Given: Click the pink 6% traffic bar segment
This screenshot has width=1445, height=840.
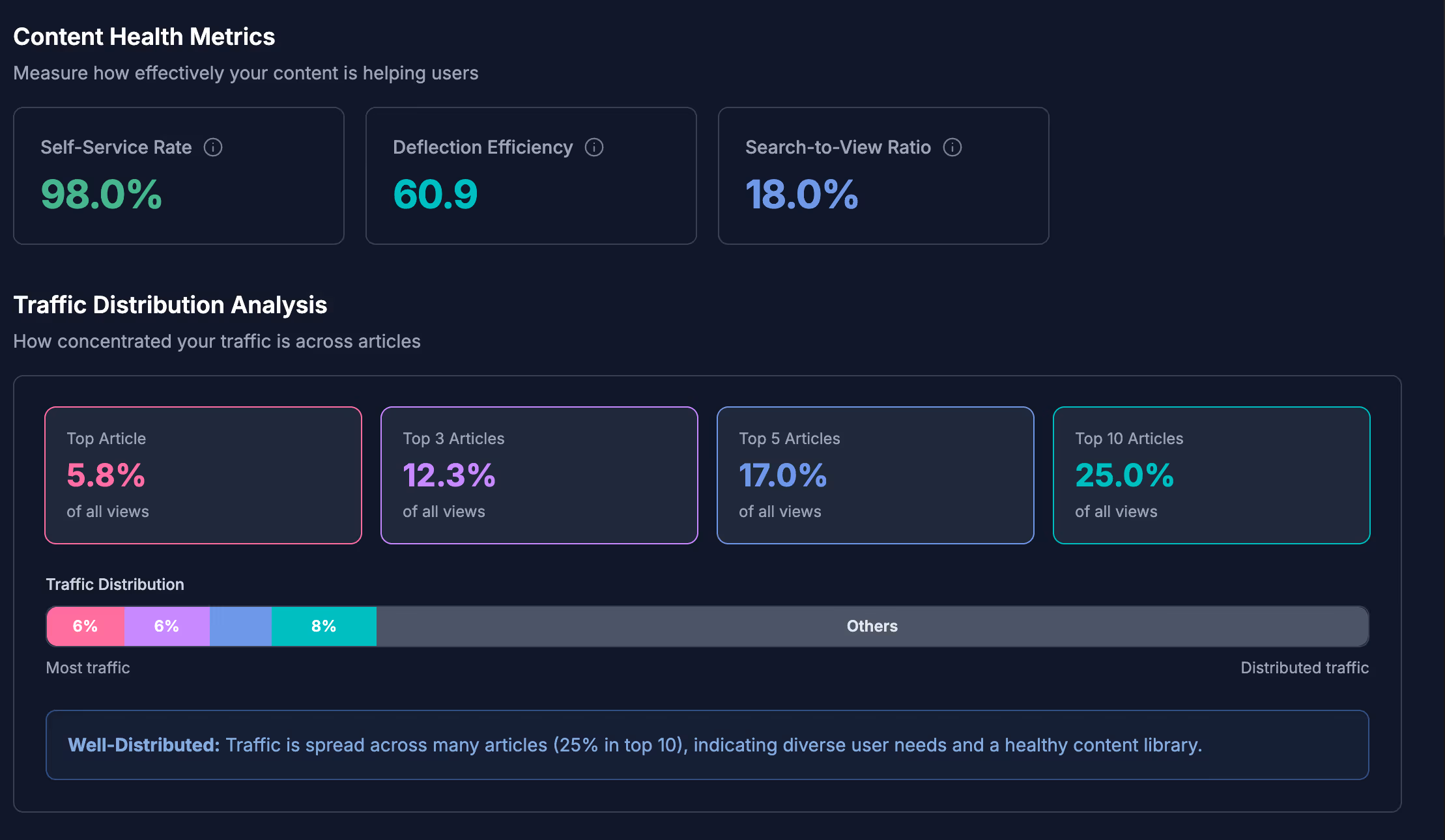Looking at the screenshot, I should (x=85, y=626).
